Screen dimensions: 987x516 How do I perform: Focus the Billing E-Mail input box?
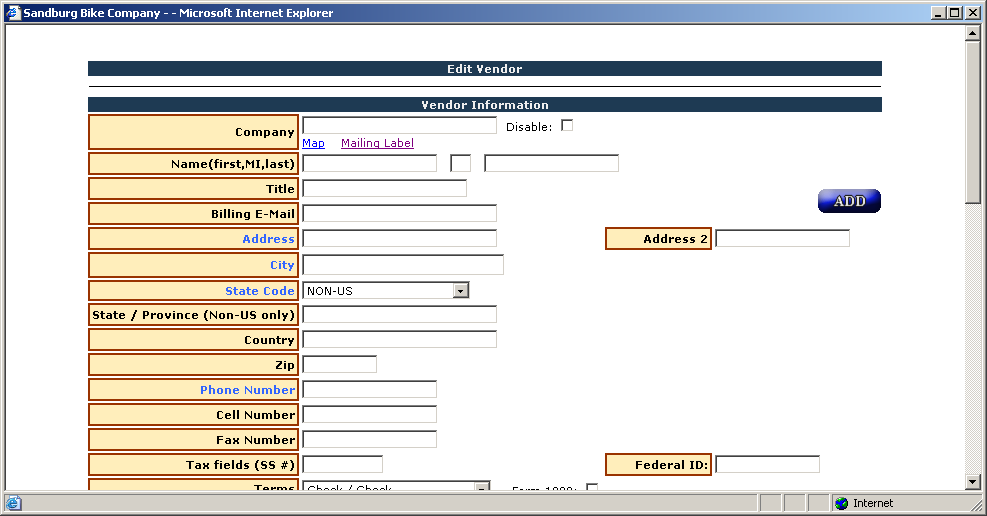399,213
